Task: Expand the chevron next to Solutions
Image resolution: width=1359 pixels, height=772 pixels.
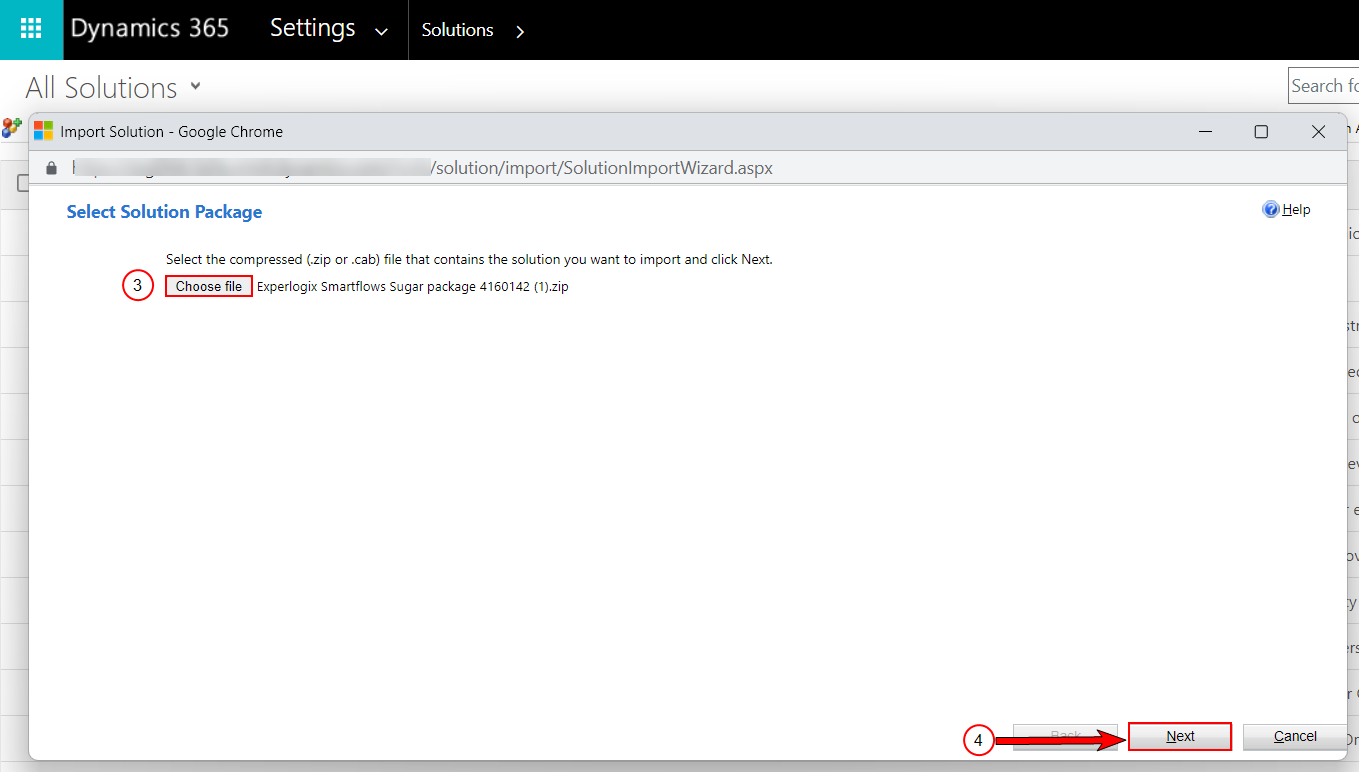Action: (x=519, y=32)
